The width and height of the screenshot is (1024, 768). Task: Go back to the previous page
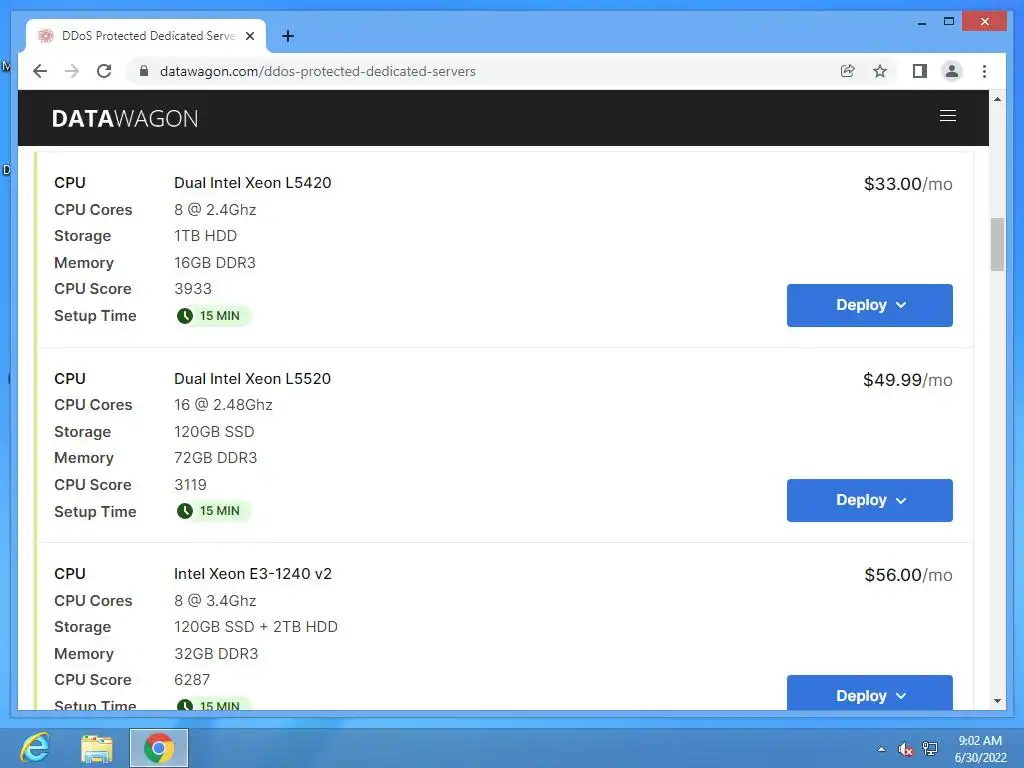pos(40,71)
